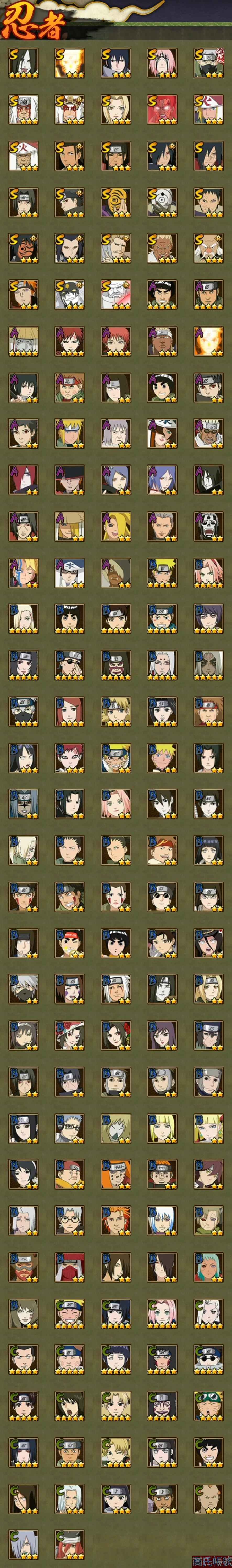
Task: Open the first S-rank Orochimaru portrait
Action: click(x=23, y=63)
